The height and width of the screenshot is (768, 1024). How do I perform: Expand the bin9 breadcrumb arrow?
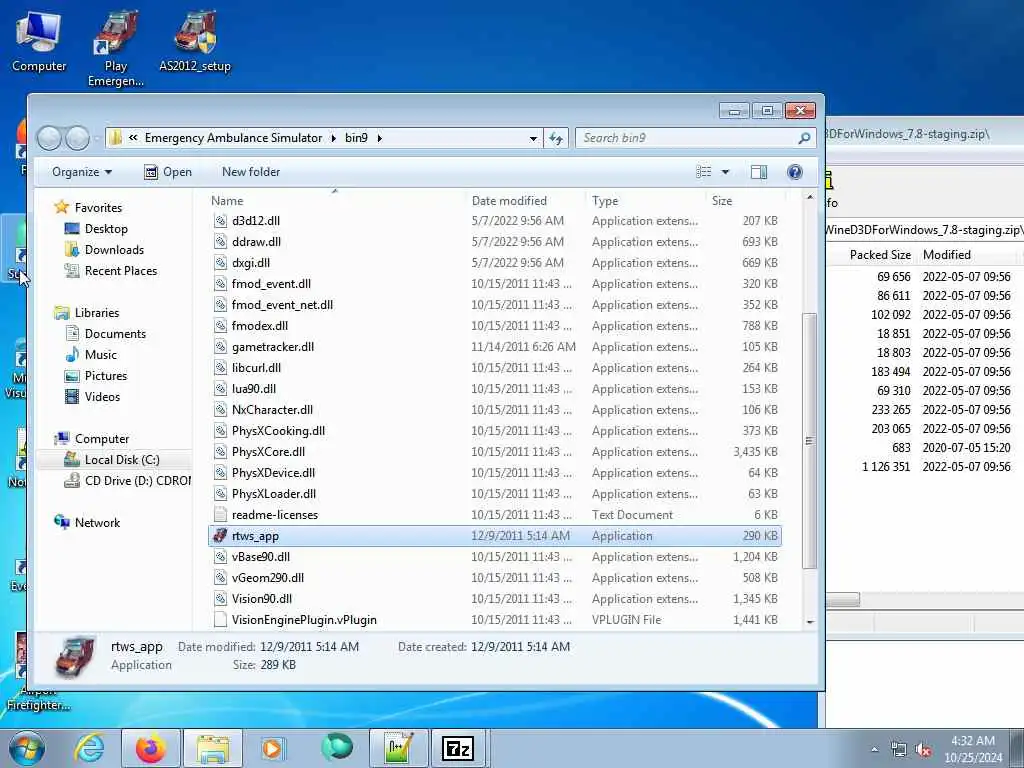tap(379, 138)
